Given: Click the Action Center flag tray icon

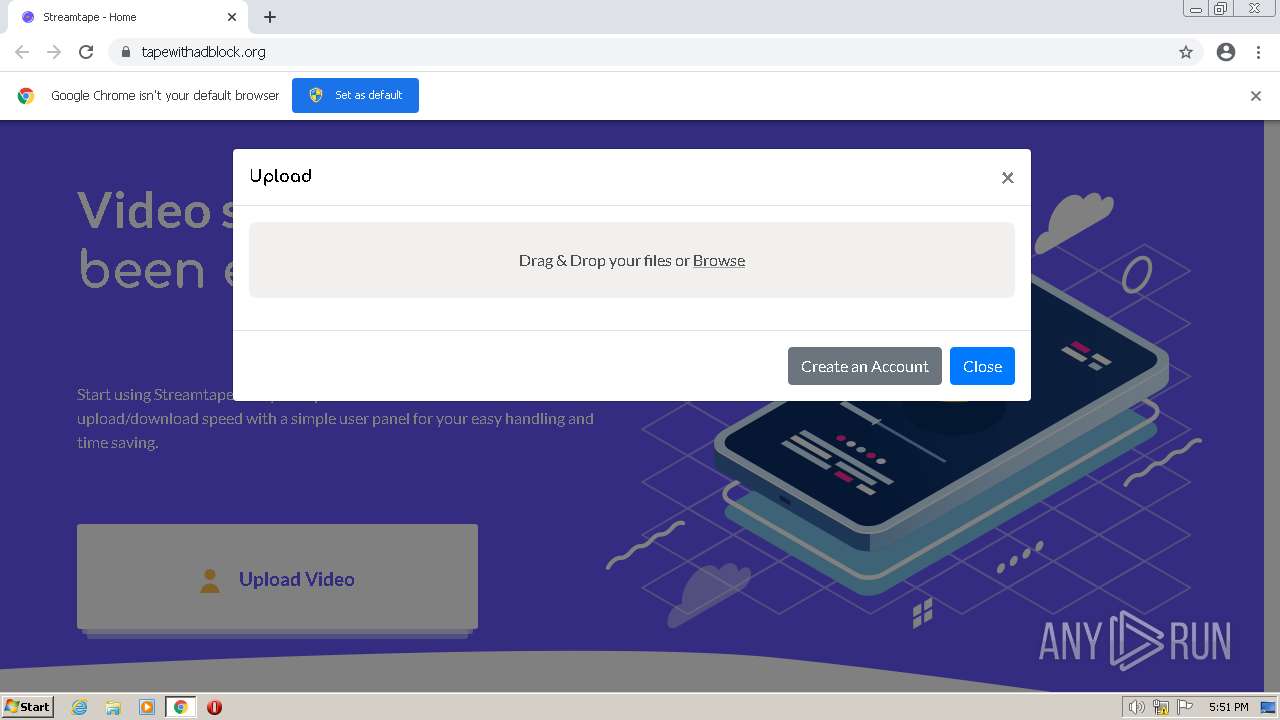Looking at the screenshot, I should click(1185, 707).
